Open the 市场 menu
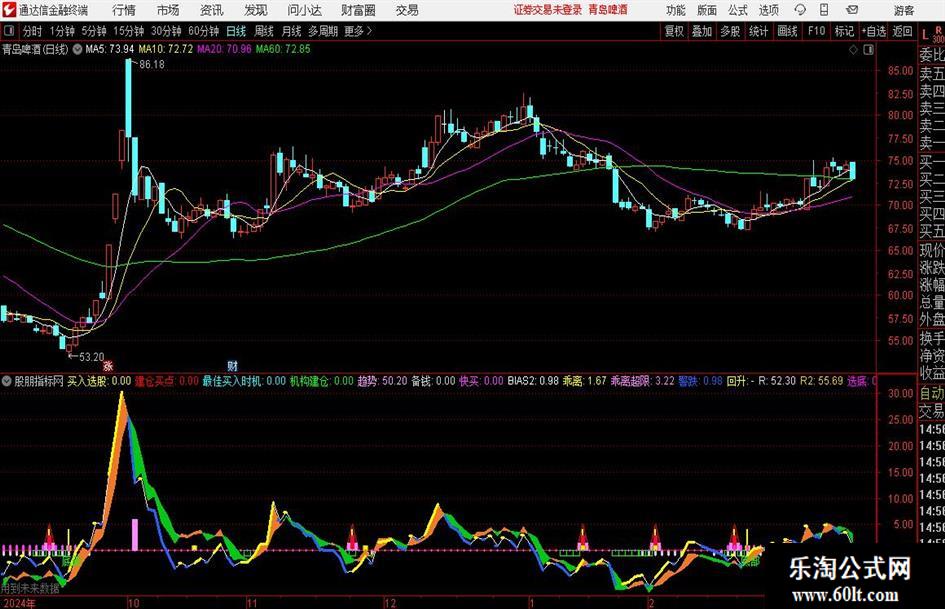945x609 pixels. click(x=168, y=10)
